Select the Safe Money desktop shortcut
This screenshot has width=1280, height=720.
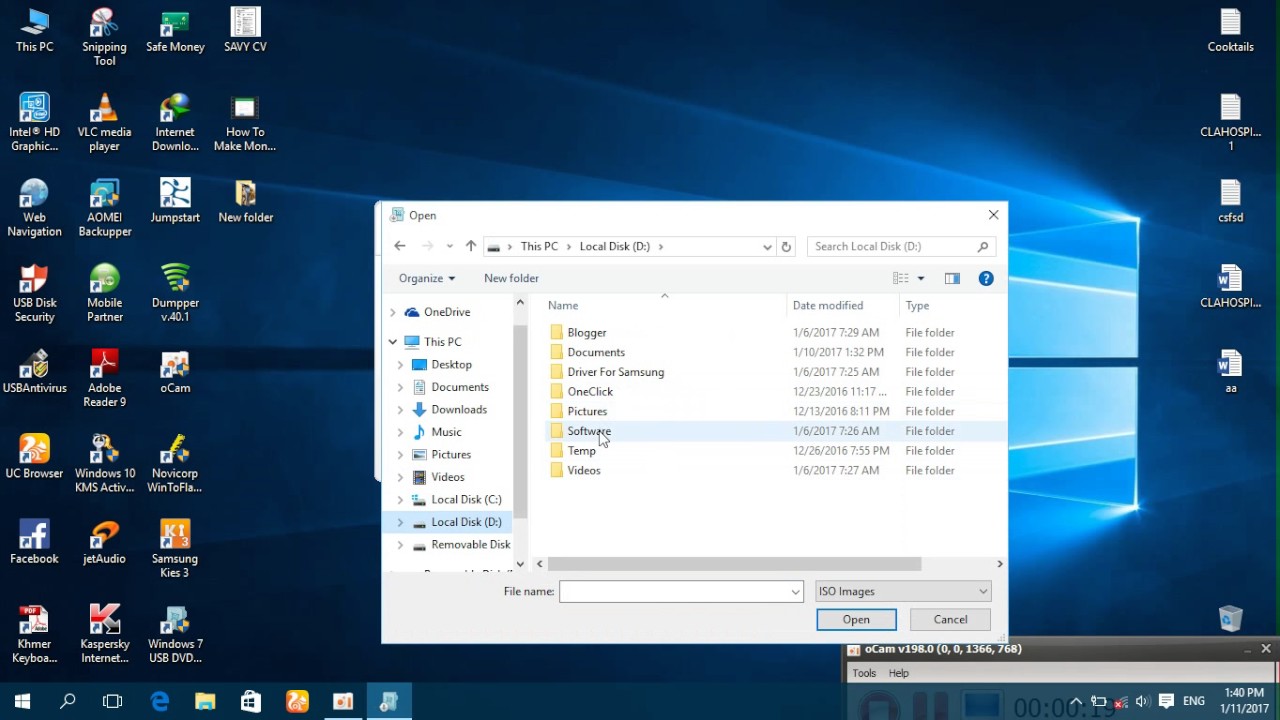[x=175, y=30]
